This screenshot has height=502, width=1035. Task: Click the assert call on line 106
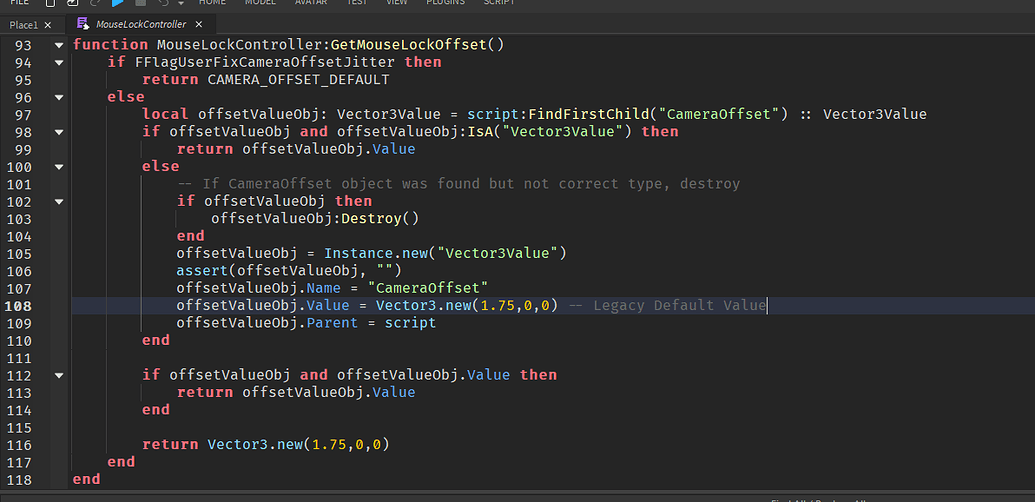point(288,271)
